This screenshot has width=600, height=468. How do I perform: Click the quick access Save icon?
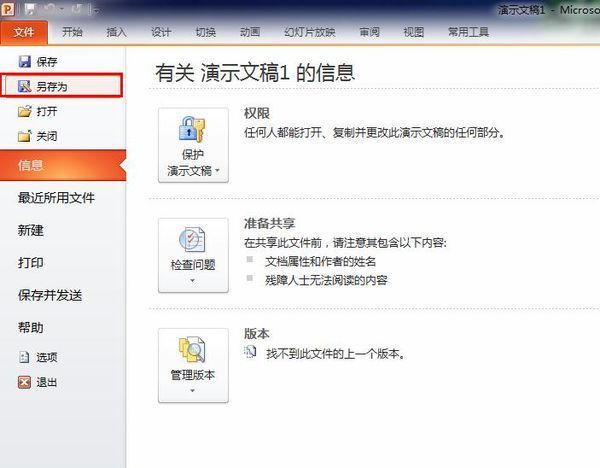click(29, 9)
